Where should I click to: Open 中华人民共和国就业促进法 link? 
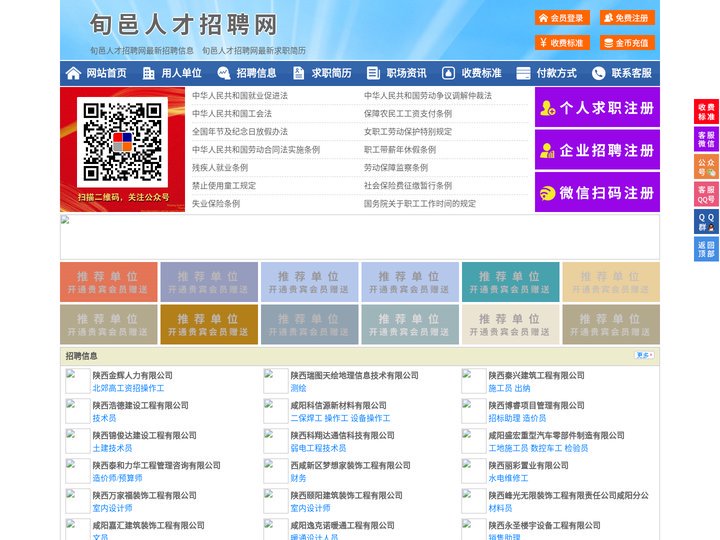pos(240,96)
